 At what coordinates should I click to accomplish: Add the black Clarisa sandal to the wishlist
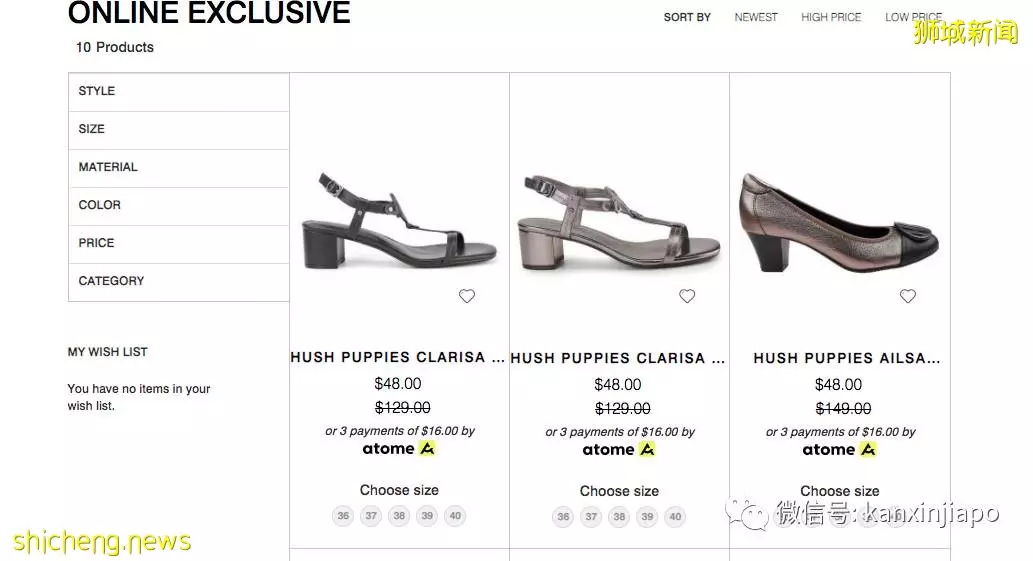tap(467, 296)
